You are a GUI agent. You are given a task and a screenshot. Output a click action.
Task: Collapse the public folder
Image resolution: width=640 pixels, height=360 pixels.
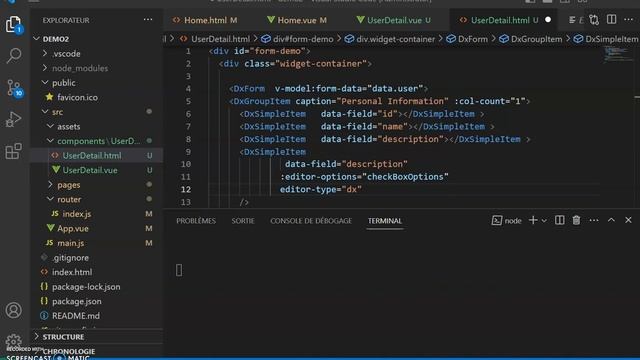(x=98, y=82)
